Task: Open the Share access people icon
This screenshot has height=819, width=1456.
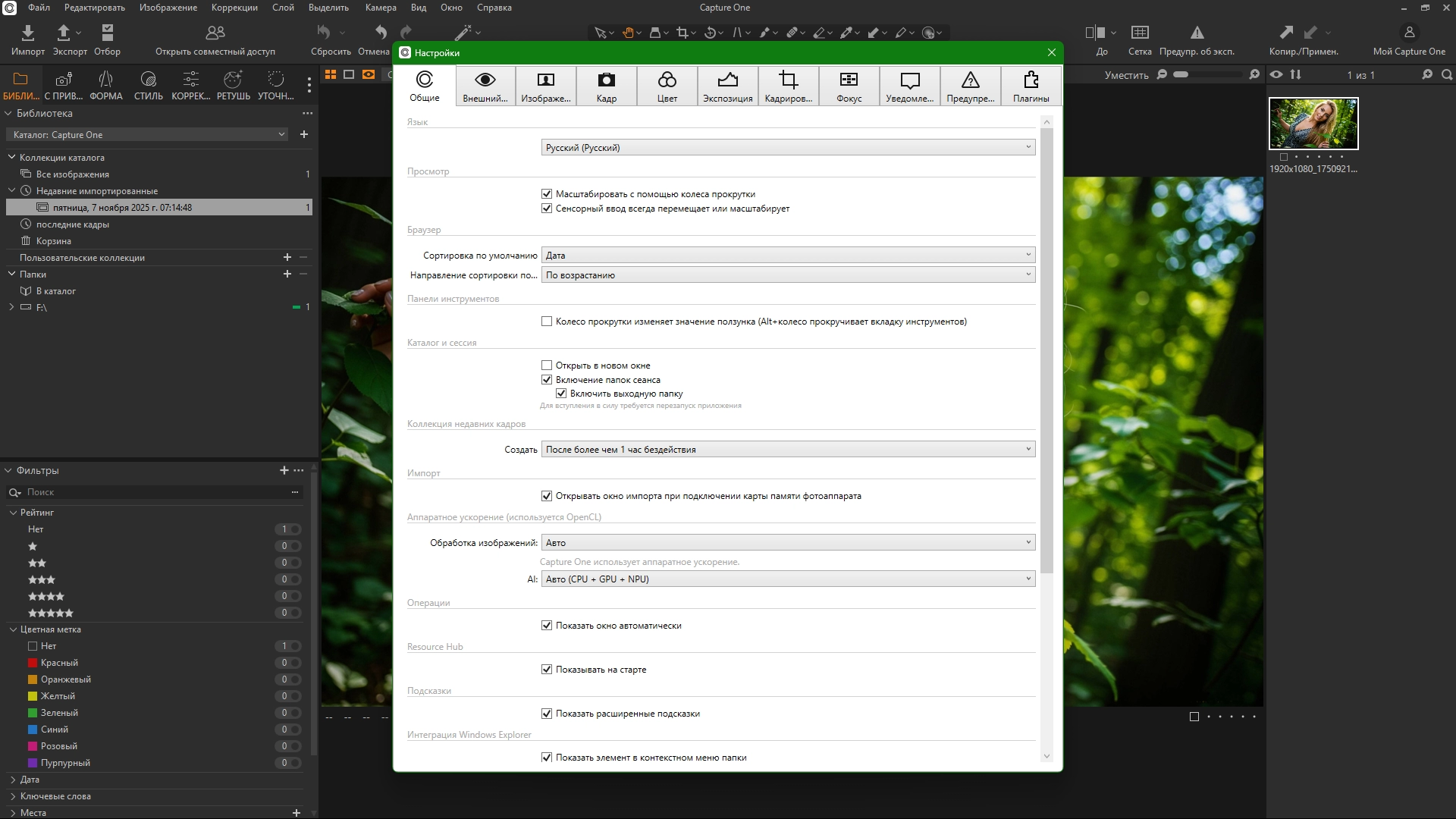Action: 215,33
